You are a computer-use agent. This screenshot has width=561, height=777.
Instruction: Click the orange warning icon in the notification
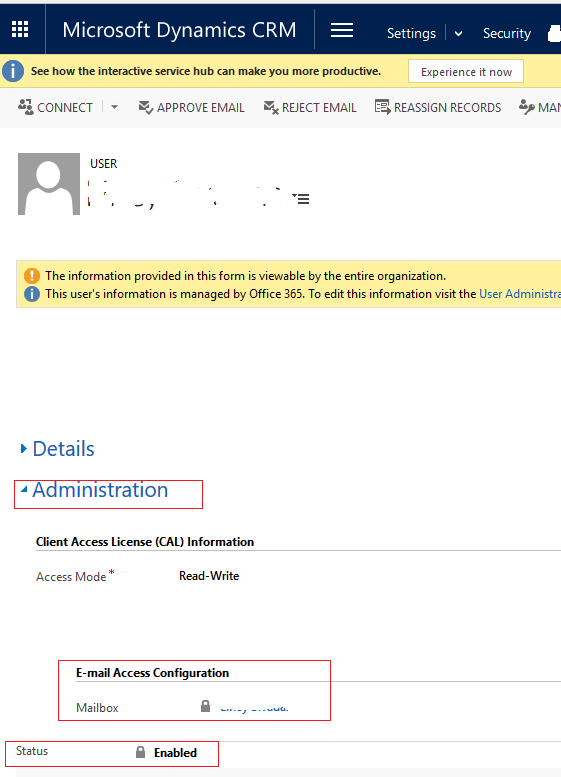[x=32, y=276]
